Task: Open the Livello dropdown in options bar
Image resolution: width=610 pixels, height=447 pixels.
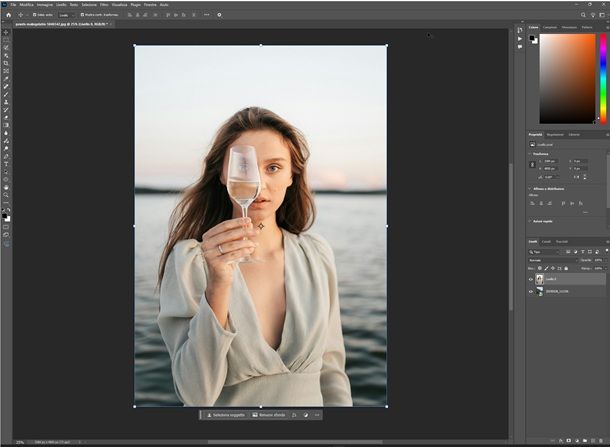Action: [x=67, y=15]
